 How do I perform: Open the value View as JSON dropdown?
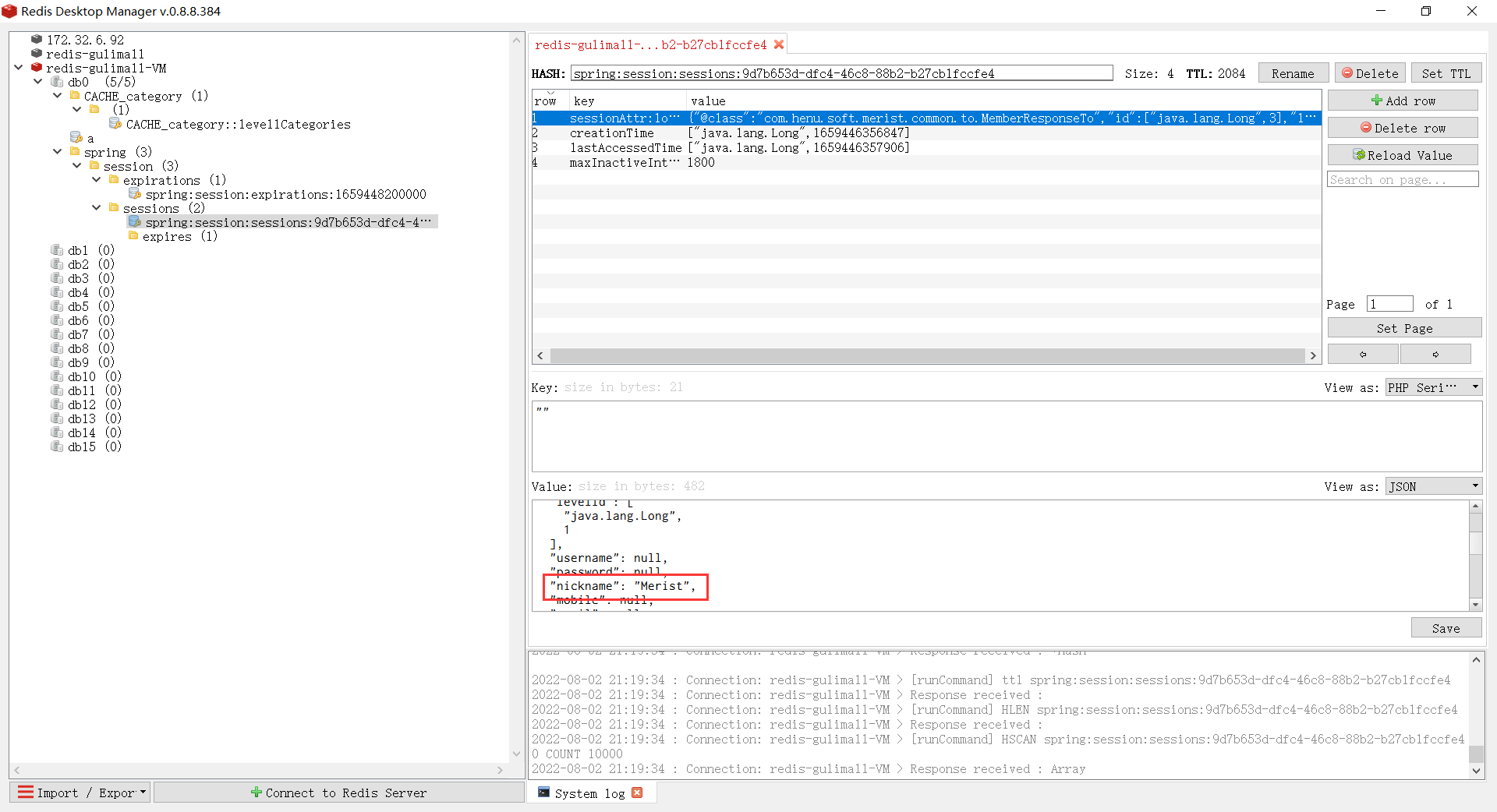(1433, 486)
